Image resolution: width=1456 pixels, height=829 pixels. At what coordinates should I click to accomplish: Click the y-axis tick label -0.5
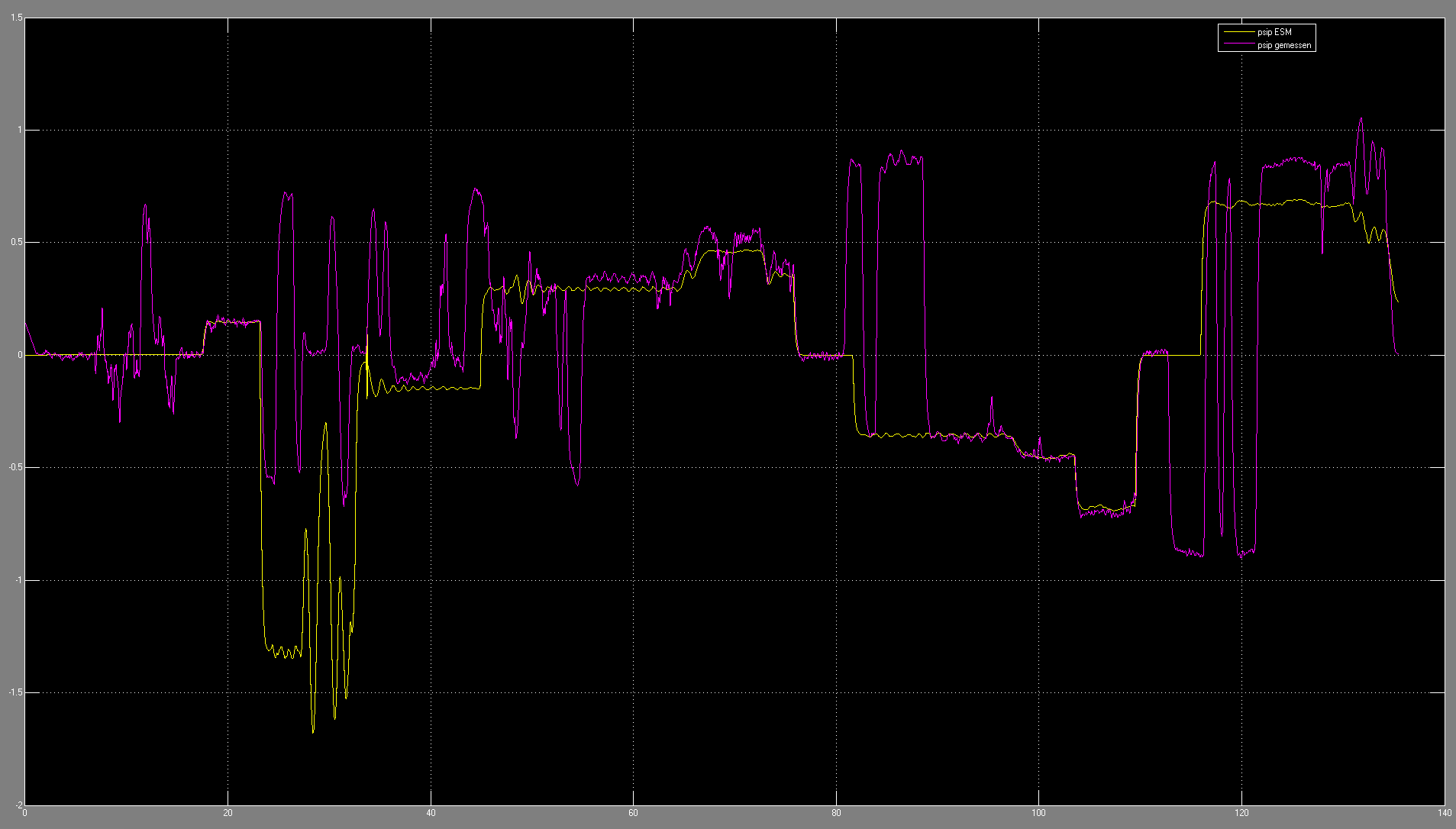tap(15, 467)
